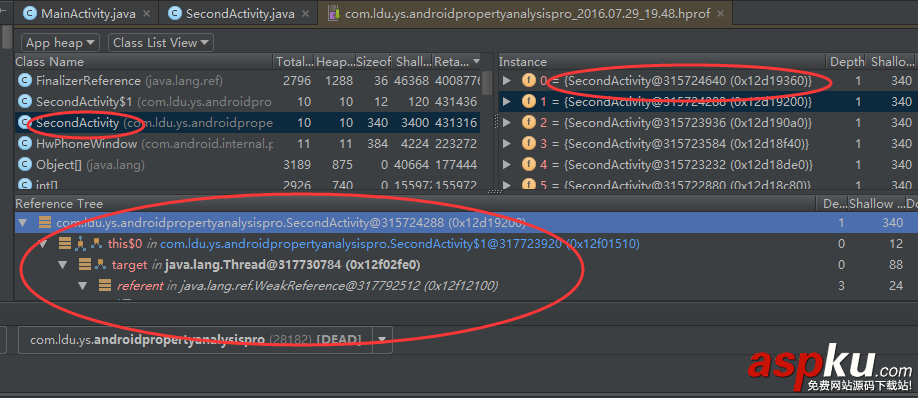918x398 pixels.
Task: Sort instances by Instance column header
Action: point(662,61)
